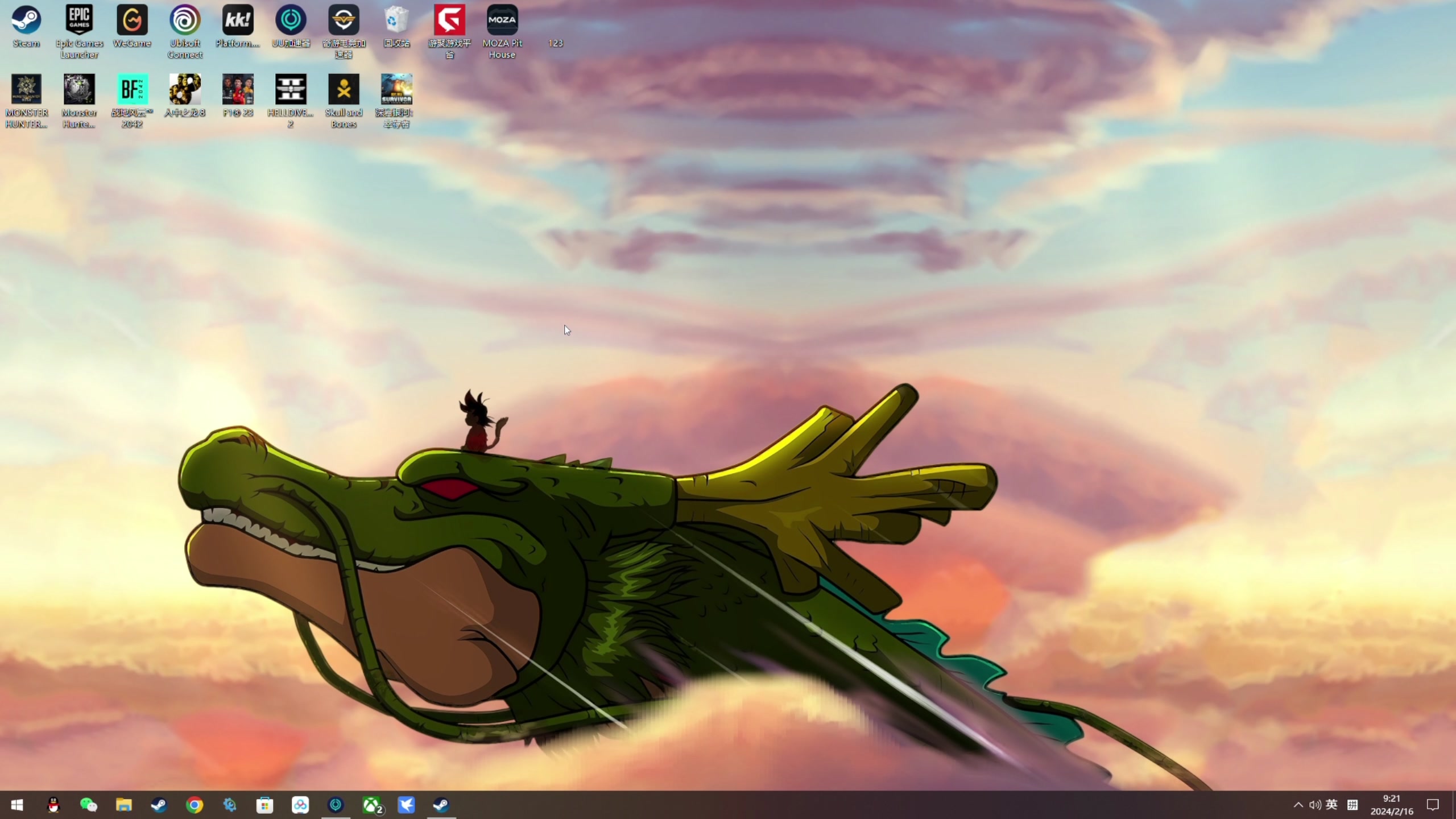Open QQ penguin icon in taskbar
This screenshot has height=819, width=1456.
(53, 805)
